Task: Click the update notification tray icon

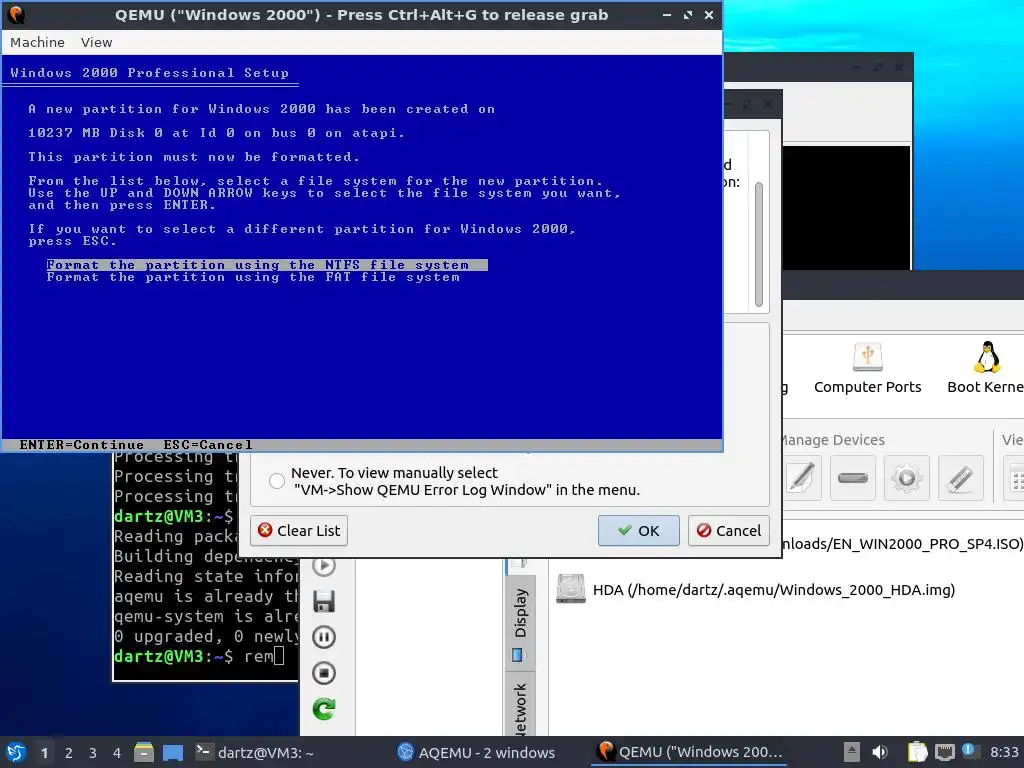Action: [x=970, y=751]
